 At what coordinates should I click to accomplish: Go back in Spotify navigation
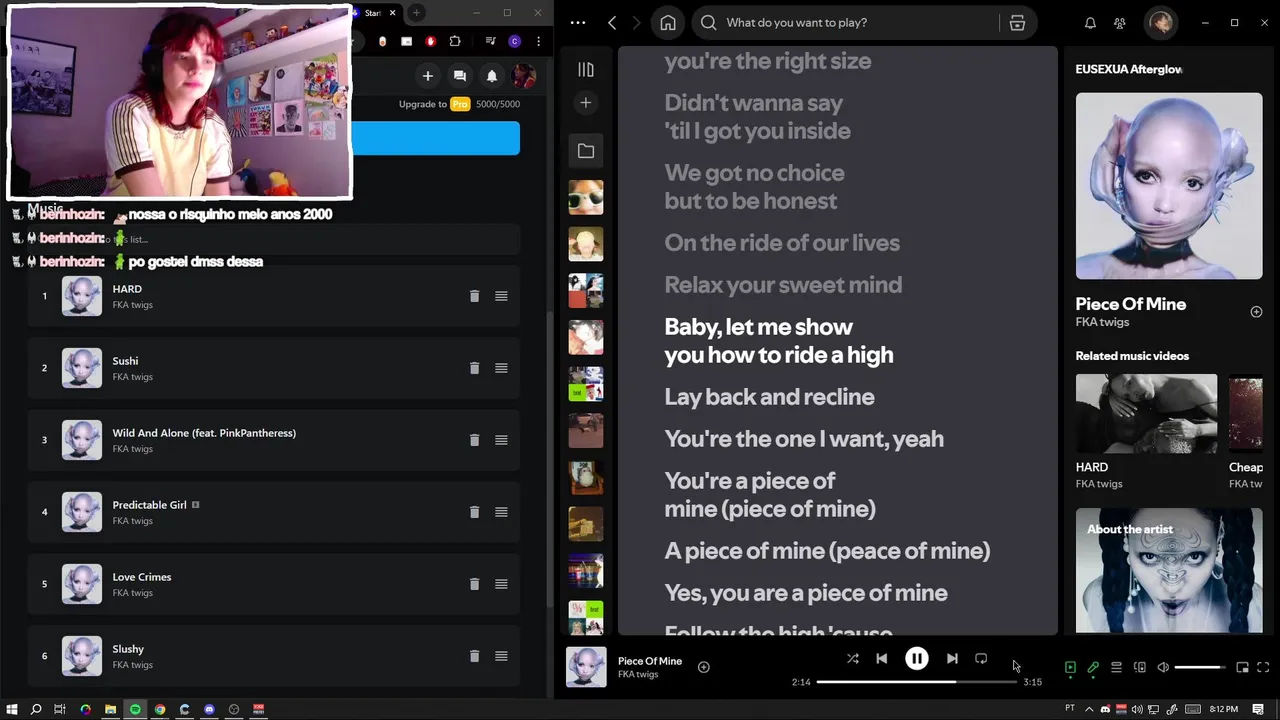(612, 23)
